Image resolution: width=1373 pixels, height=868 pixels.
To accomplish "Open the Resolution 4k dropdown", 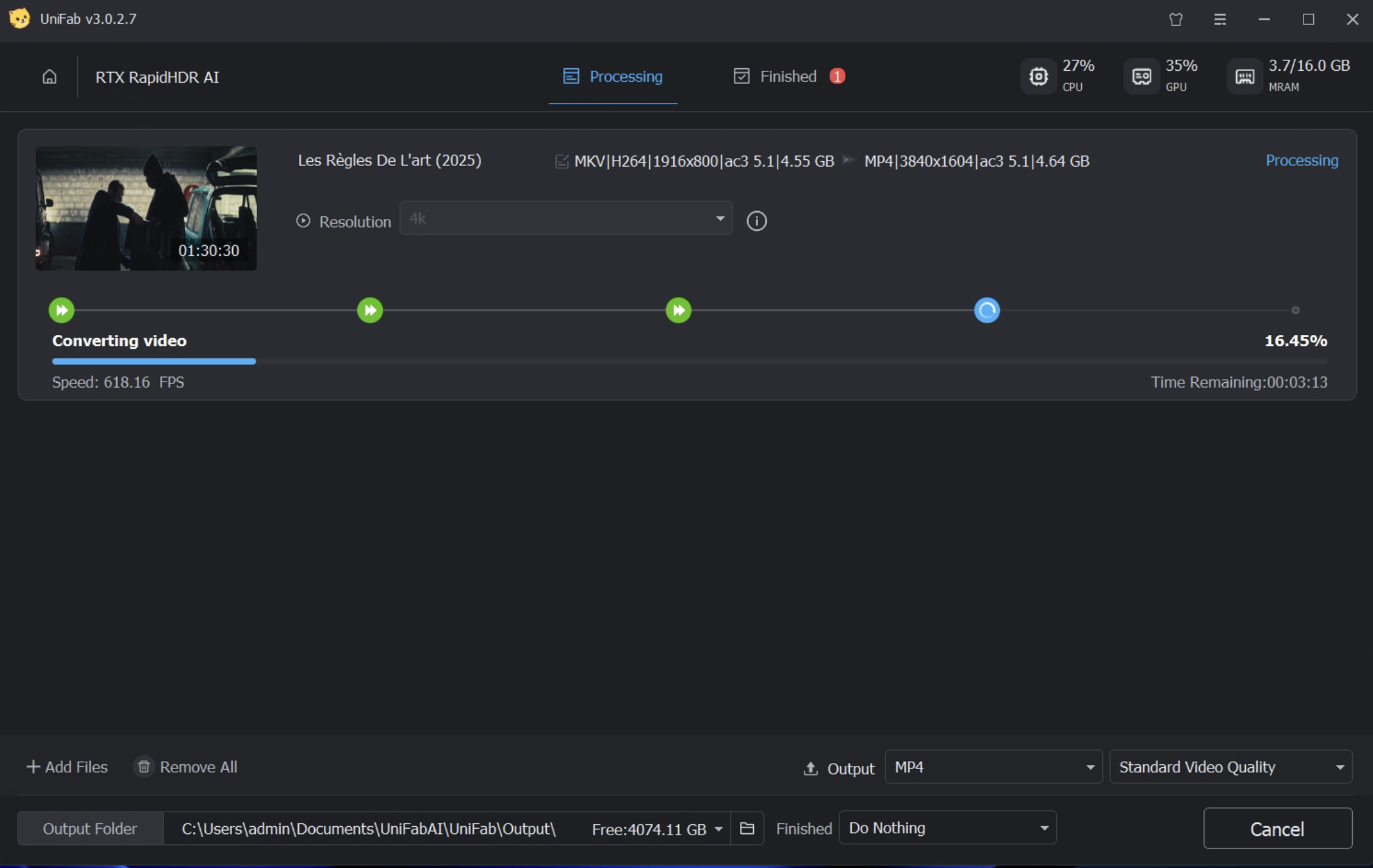I will point(566,218).
